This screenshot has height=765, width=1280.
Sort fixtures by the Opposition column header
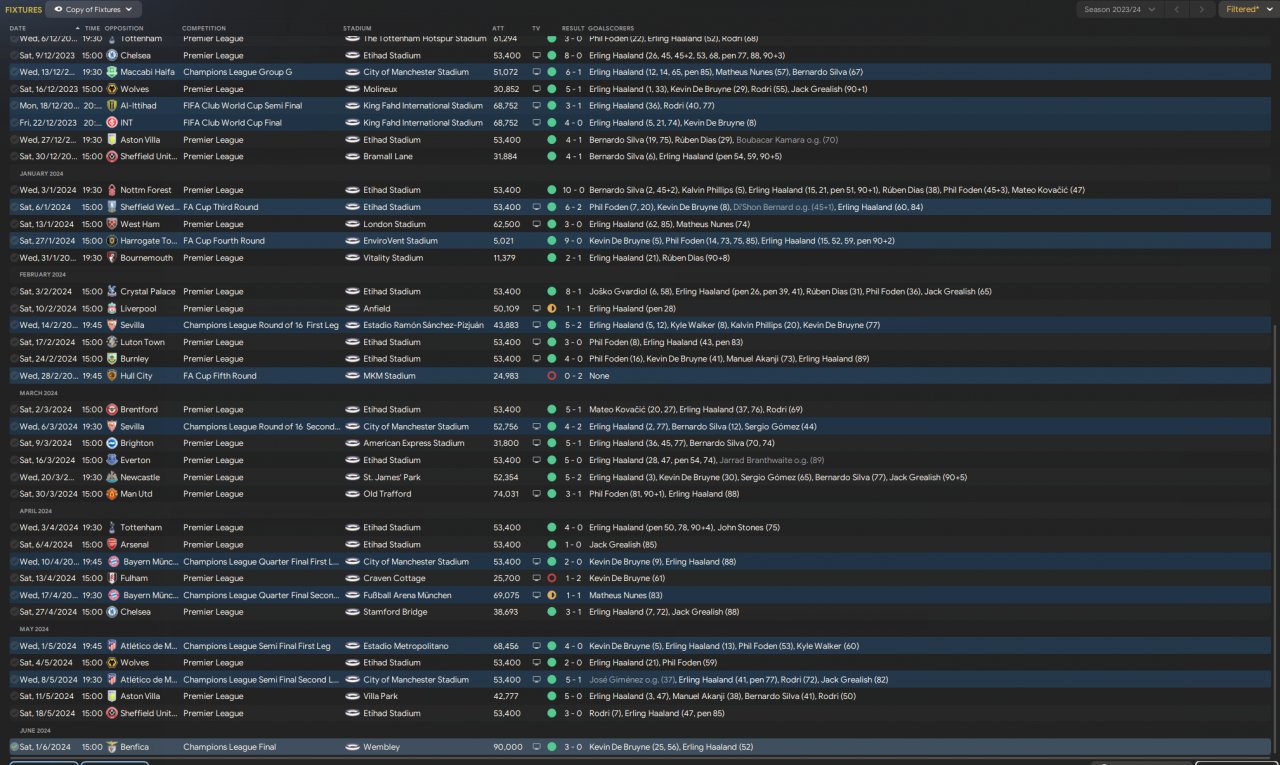click(124, 28)
